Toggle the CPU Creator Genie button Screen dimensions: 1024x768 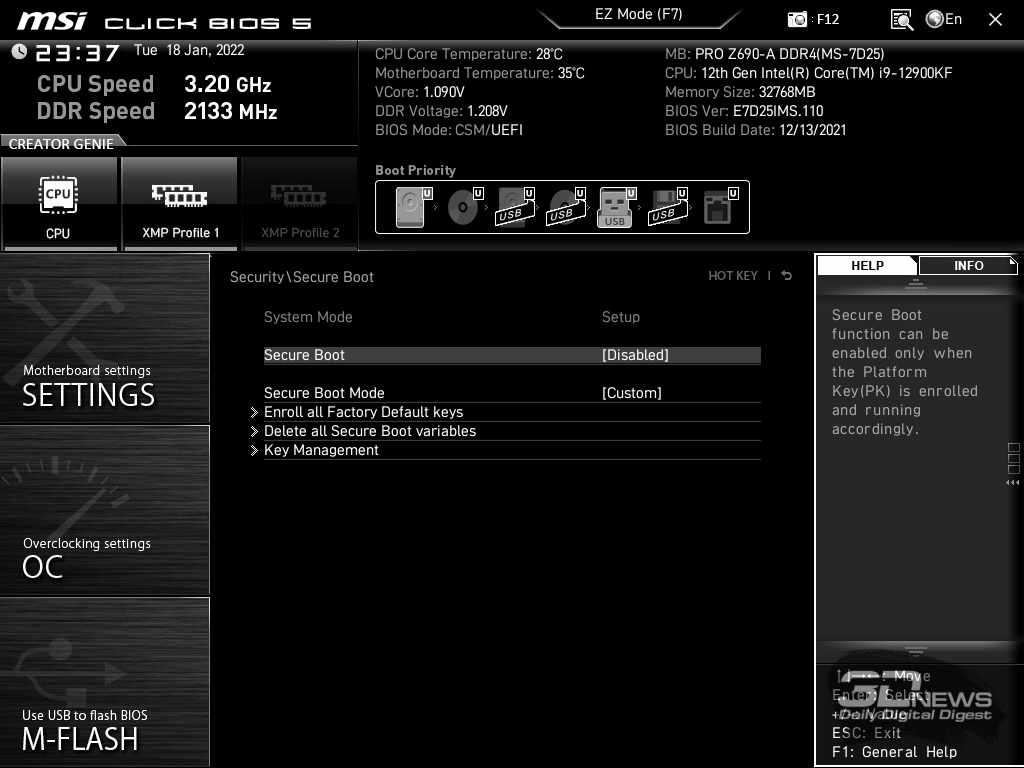pos(59,204)
